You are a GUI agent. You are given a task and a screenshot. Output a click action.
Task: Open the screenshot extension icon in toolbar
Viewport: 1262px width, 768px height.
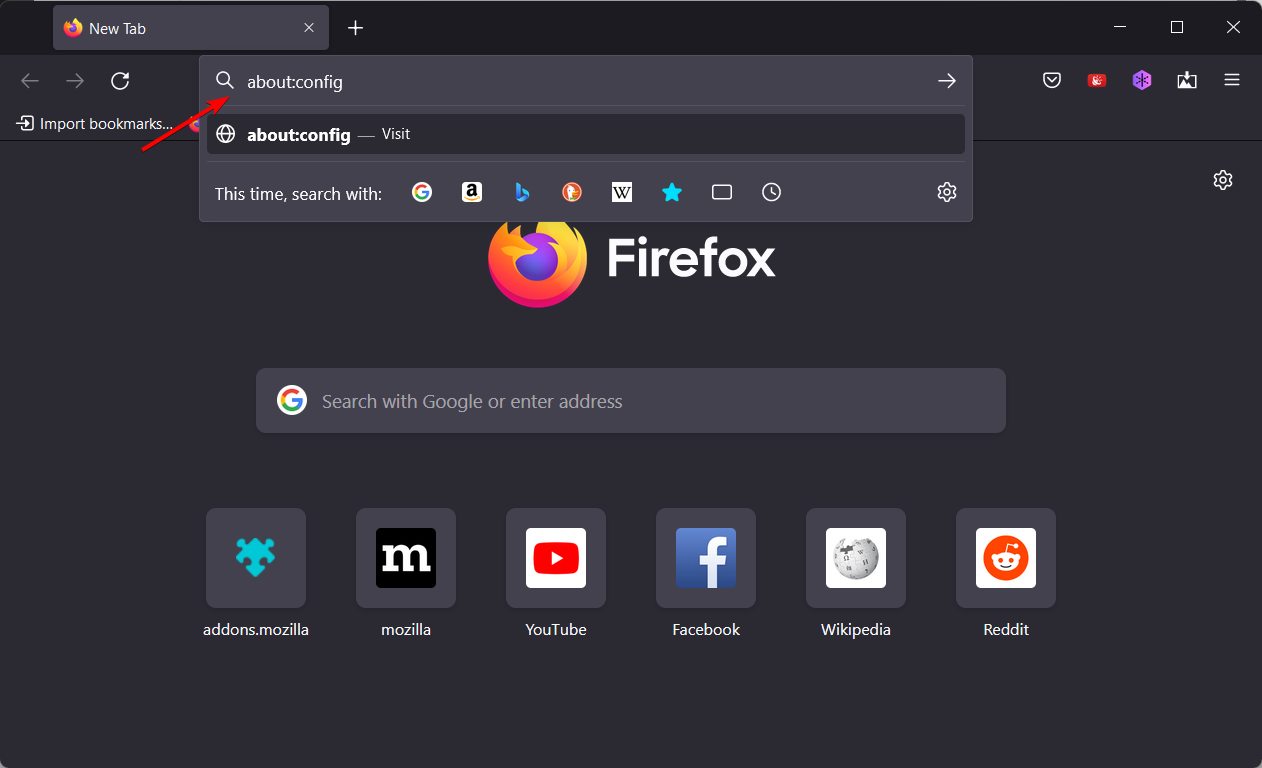pos(1187,81)
